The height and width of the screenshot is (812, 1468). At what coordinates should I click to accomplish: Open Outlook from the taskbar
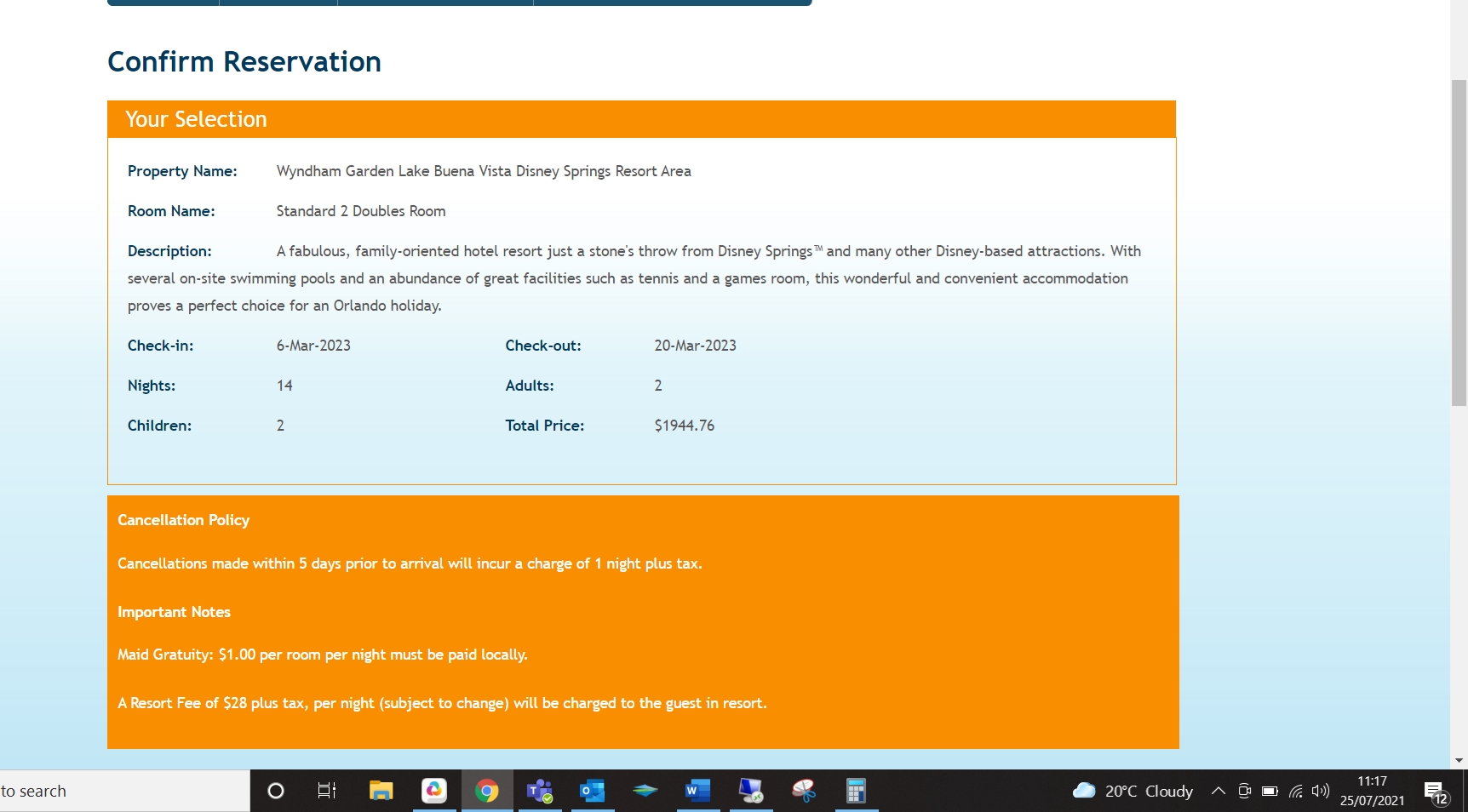(x=593, y=791)
